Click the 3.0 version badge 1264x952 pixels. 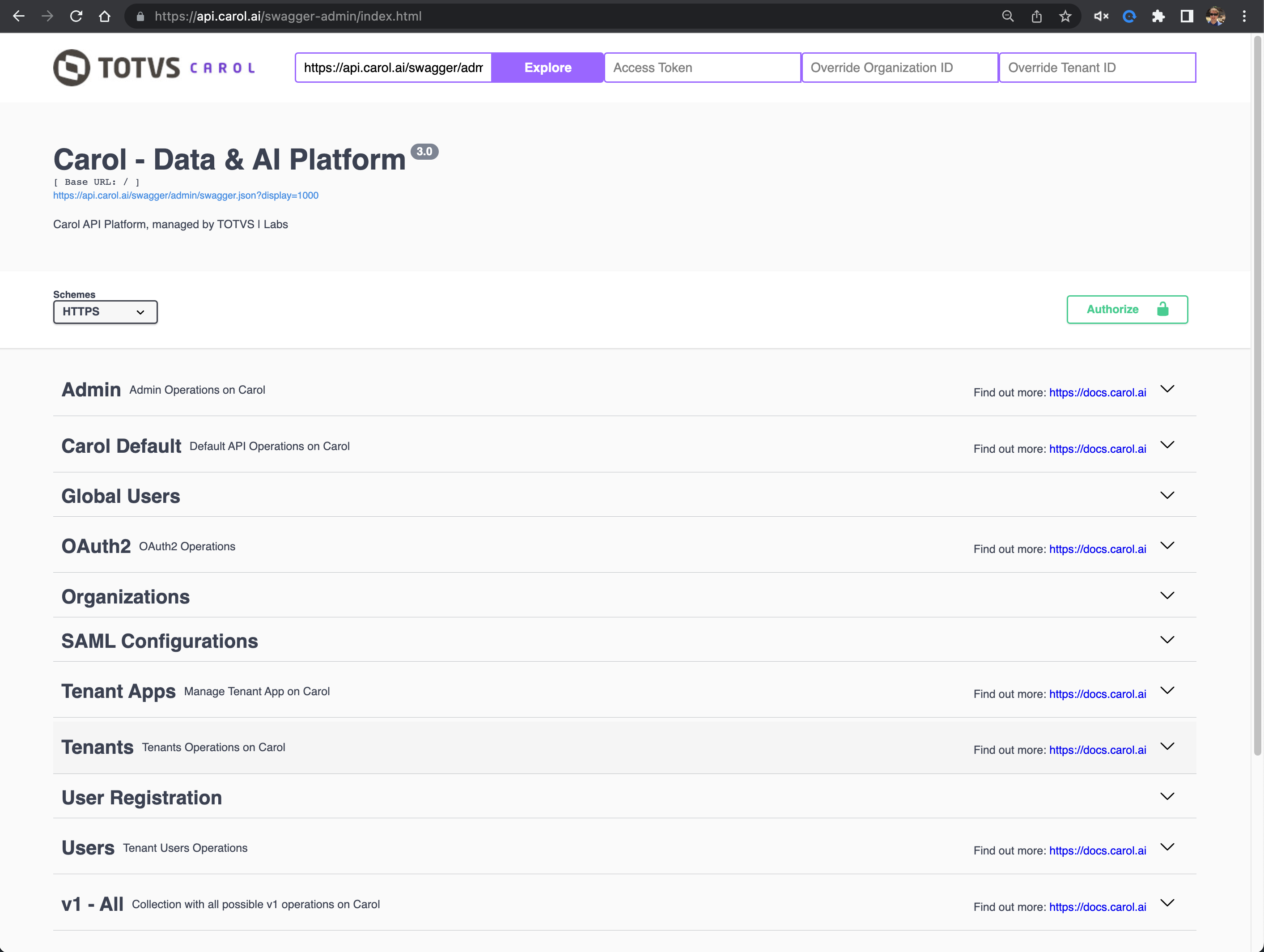(x=424, y=151)
